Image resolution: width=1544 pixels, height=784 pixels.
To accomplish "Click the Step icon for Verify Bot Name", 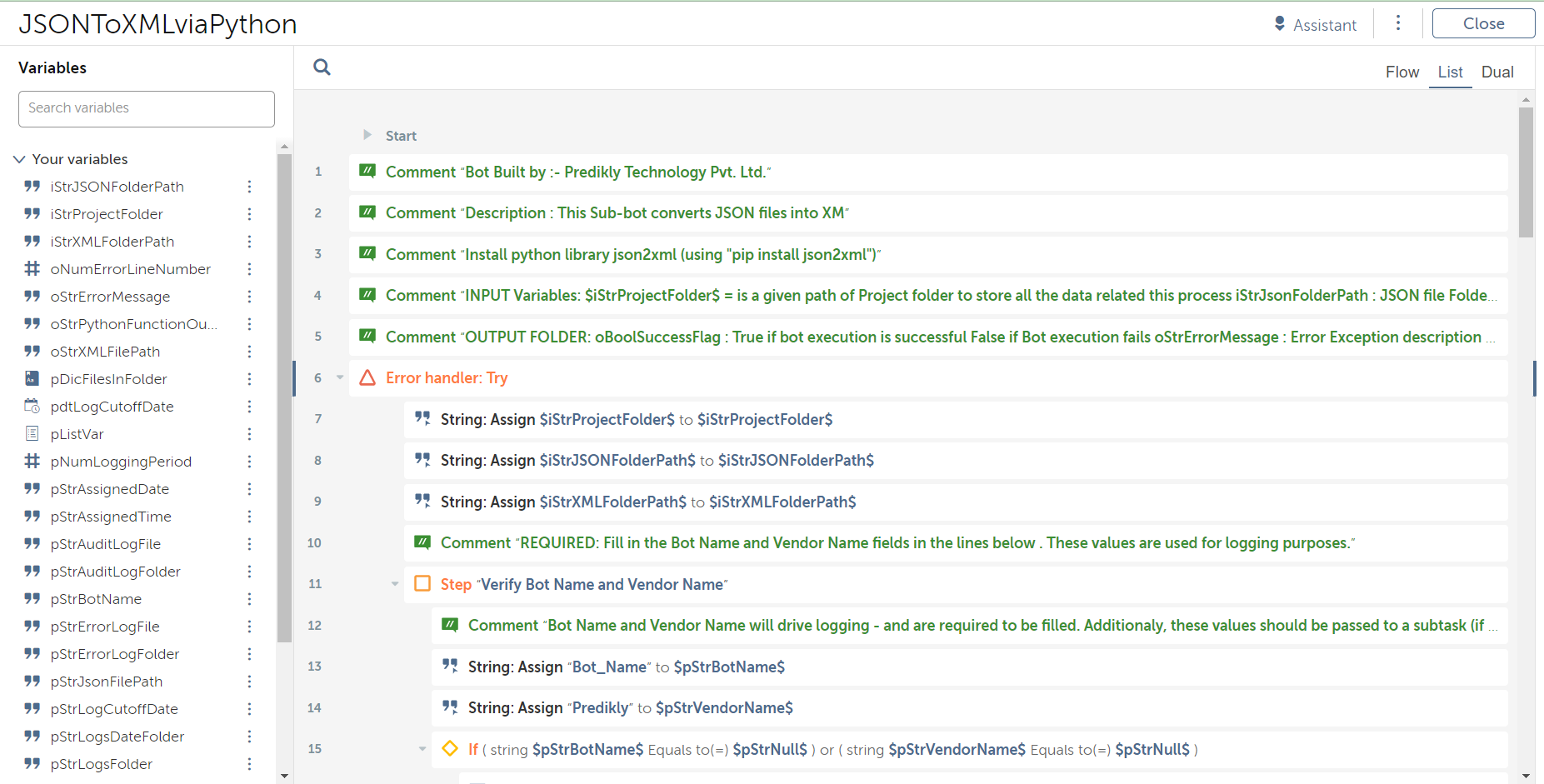I will coord(422,584).
